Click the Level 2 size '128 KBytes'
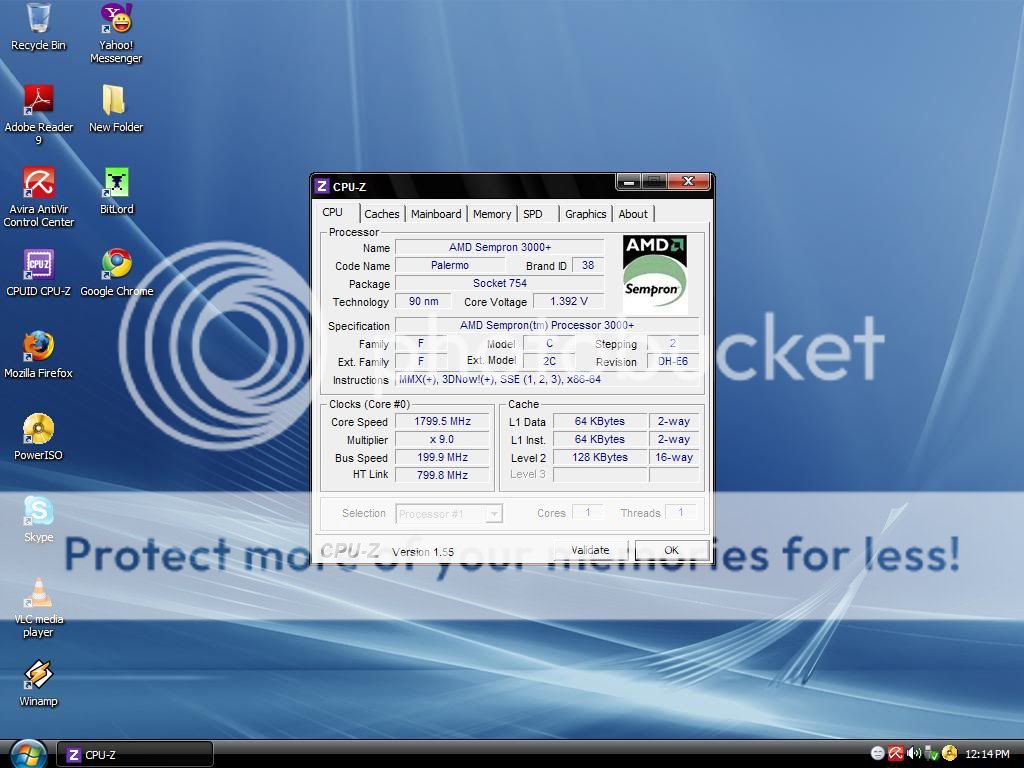The width and height of the screenshot is (1024, 768). [600, 457]
